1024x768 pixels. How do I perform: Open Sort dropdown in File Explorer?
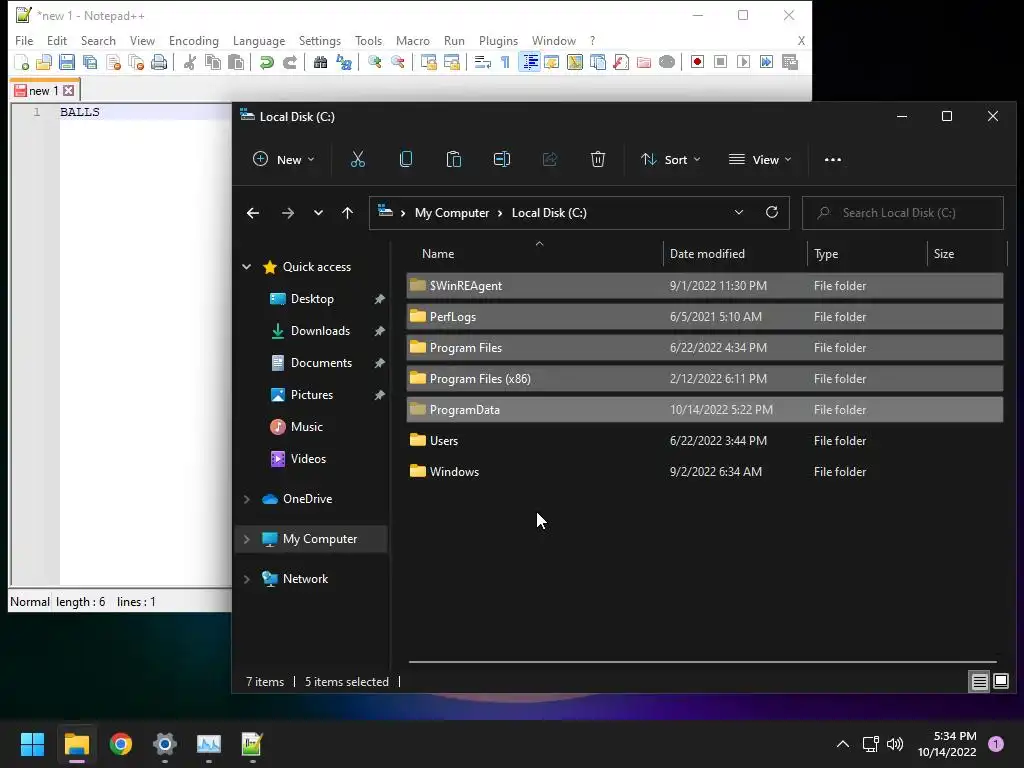coord(671,159)
